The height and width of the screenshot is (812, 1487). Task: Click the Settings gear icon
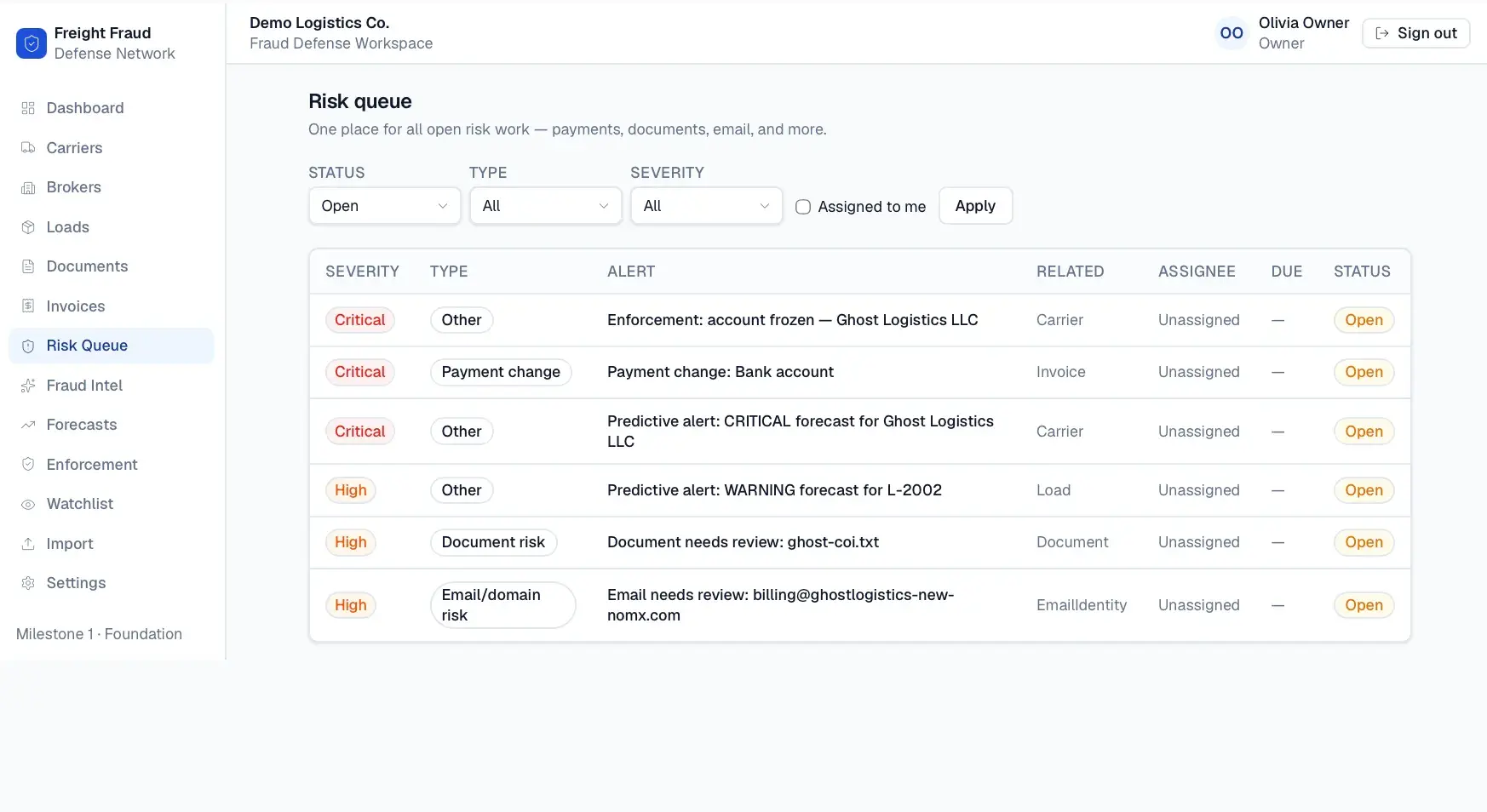click(28, 583)
